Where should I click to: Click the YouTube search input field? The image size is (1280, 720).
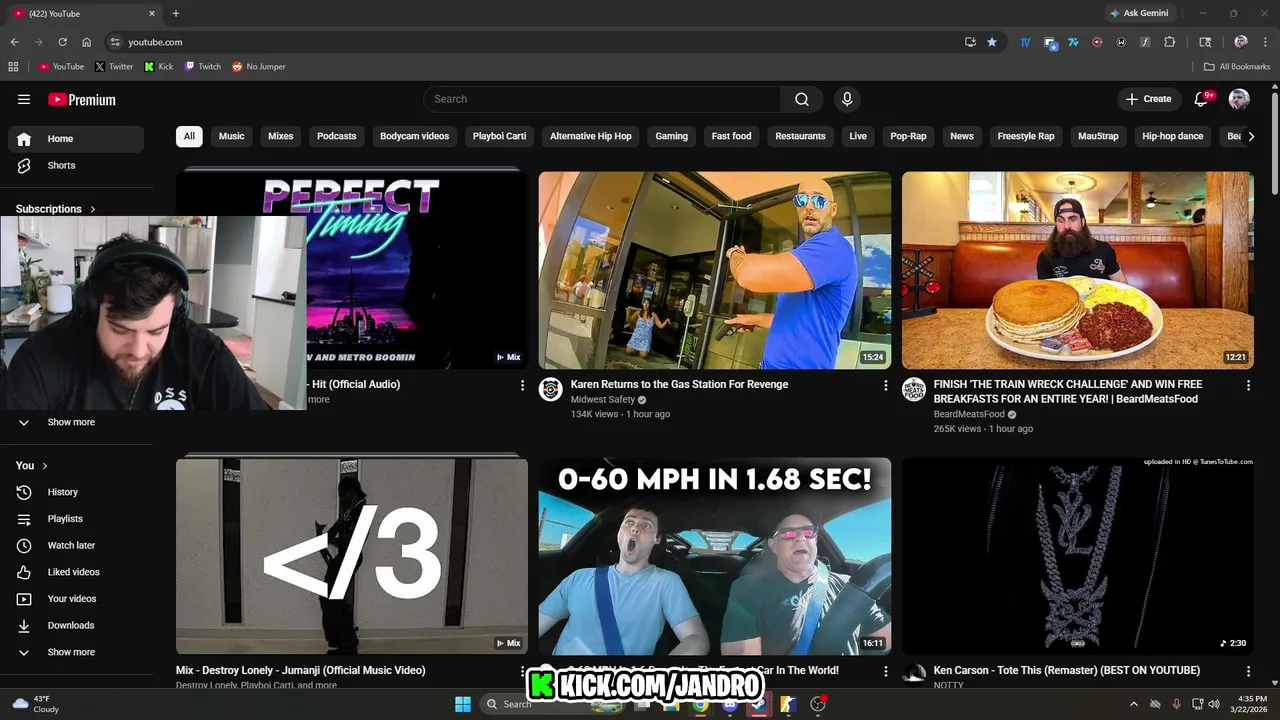coord(602,99)
